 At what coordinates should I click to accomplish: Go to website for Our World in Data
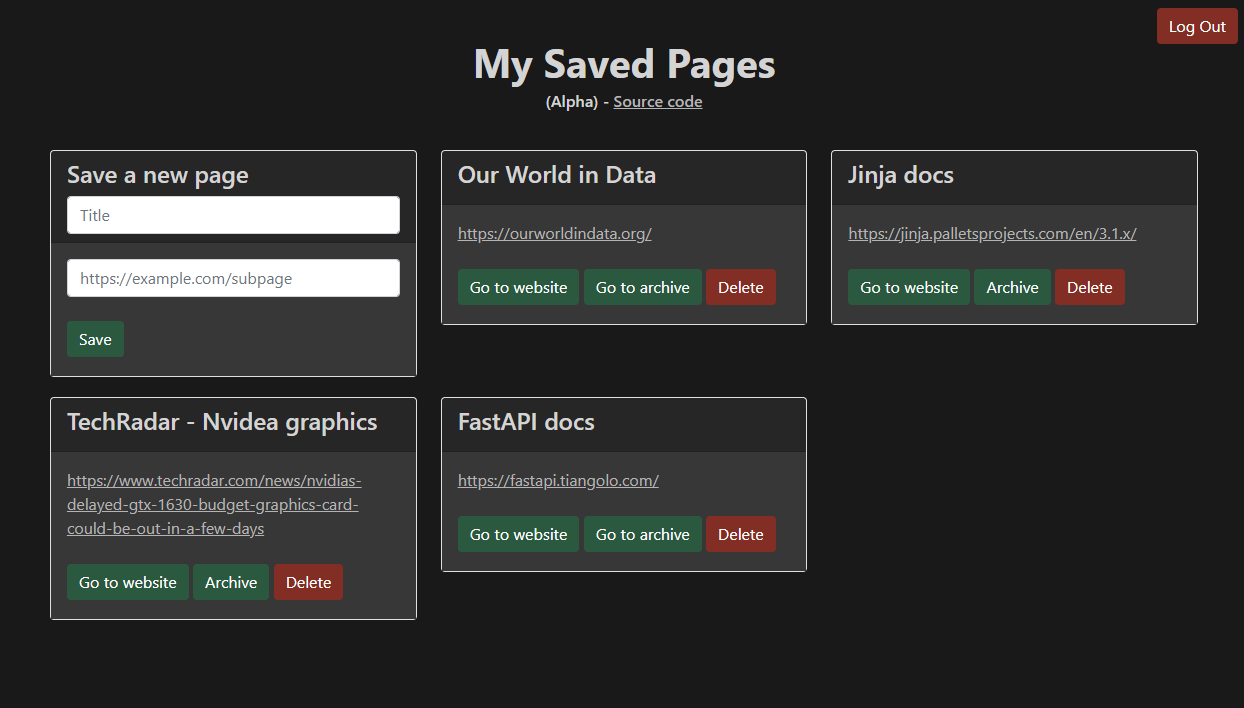[518, 287]
